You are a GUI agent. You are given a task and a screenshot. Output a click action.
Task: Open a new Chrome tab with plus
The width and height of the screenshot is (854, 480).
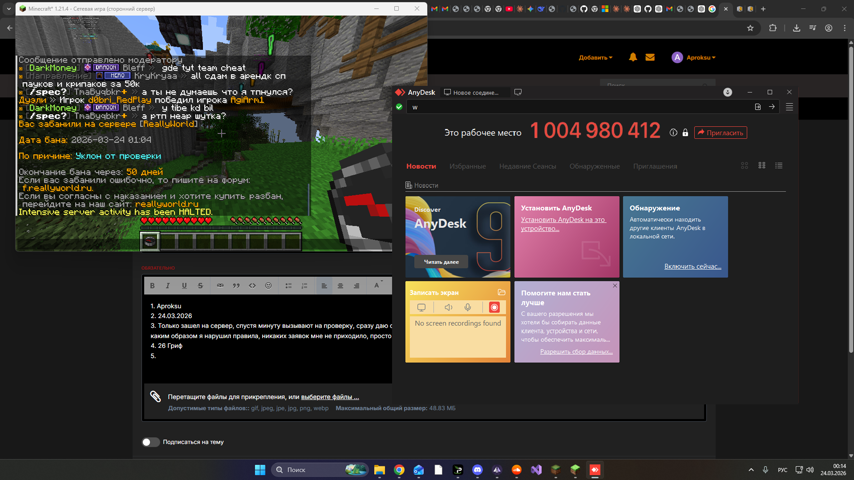(x=763, y=9)
